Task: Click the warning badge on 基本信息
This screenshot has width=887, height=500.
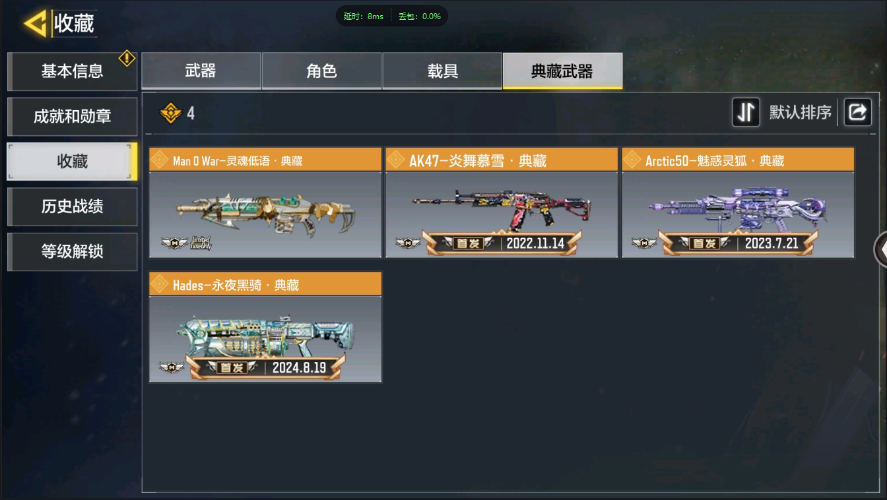Action: pos(127,58)
